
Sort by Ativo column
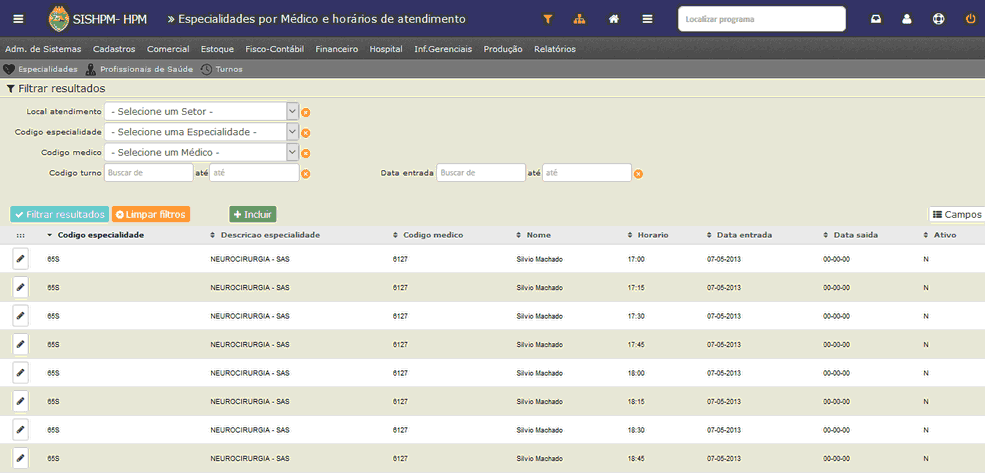coord(940,235)
